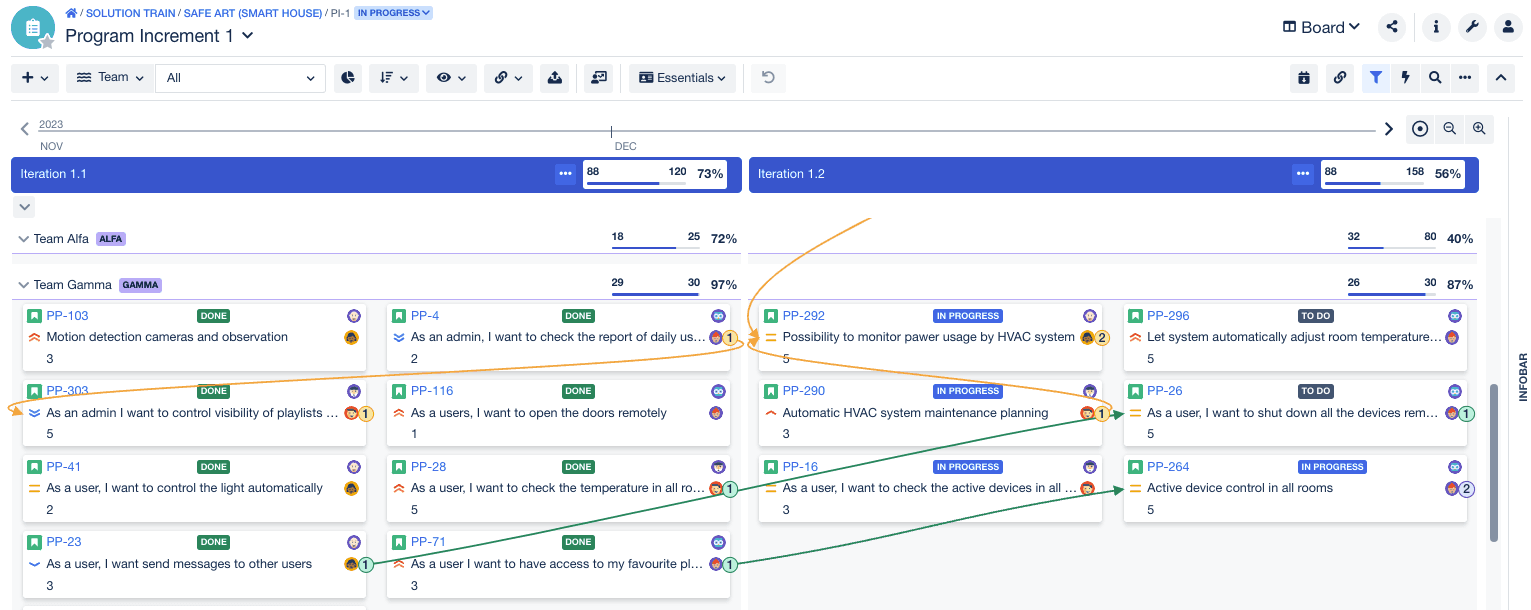Click Iteration 1.2 progress bar 56%
This screenshot has height=610, width=1531.
point(1393,174)
